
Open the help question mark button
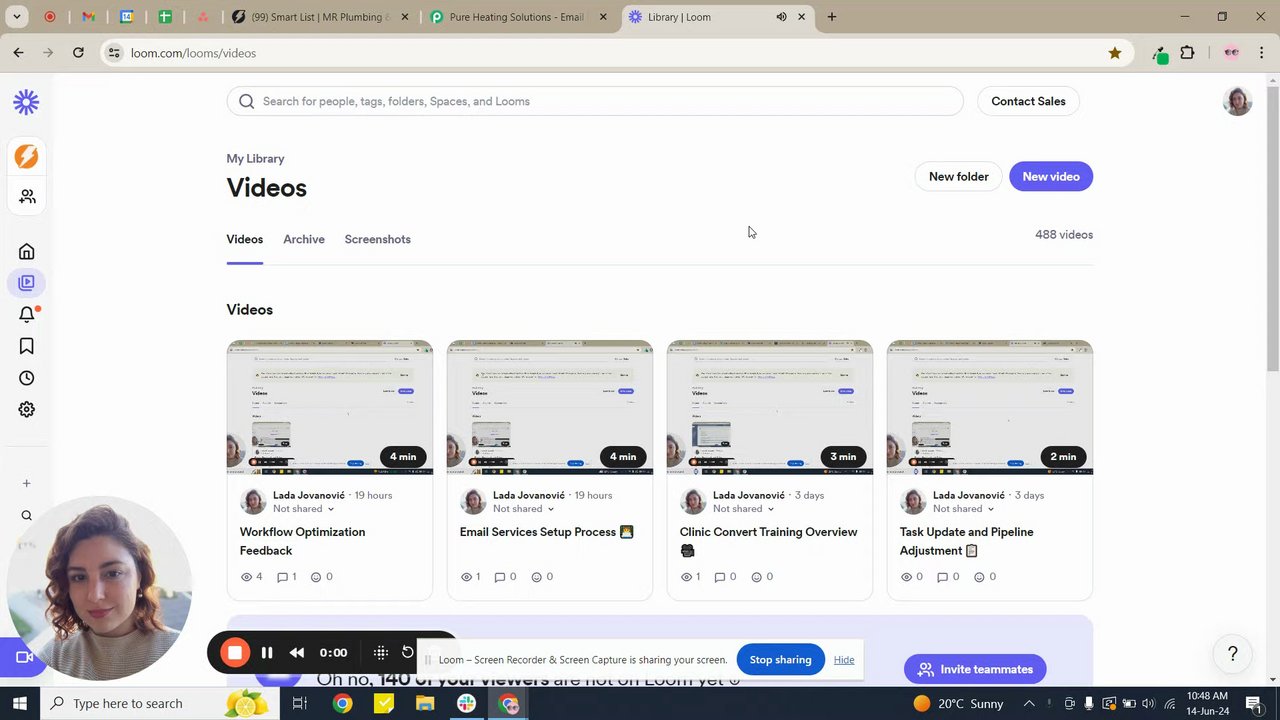tap(1233, 653)
